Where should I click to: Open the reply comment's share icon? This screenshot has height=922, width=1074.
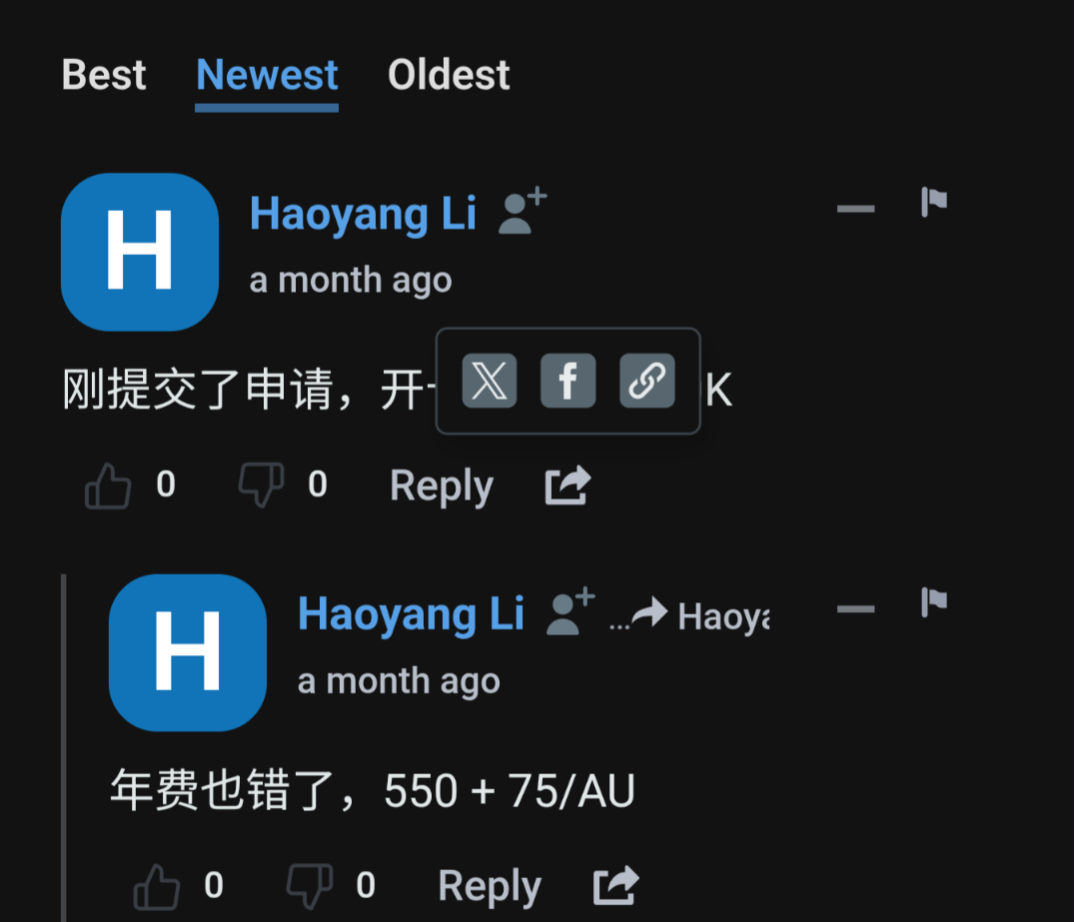click(615, 885)
